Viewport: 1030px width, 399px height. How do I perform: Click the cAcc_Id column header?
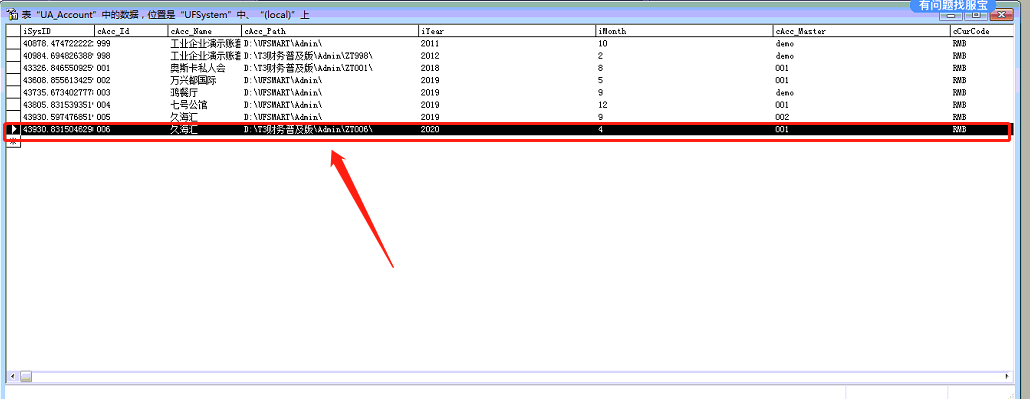coord(131,32)
